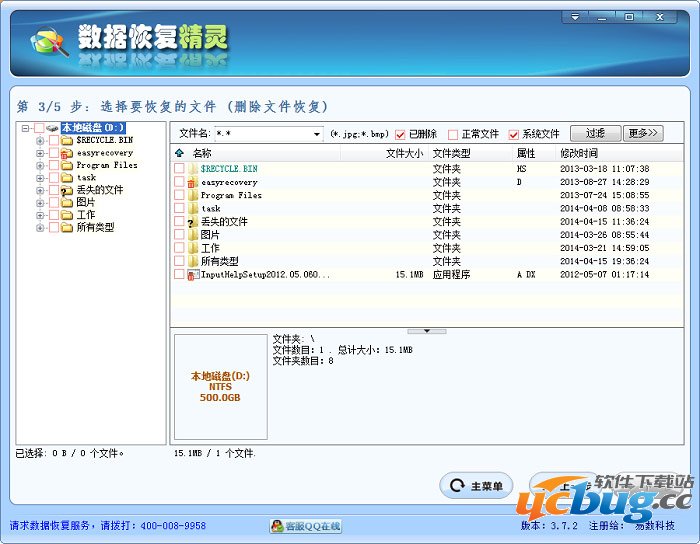The width and height of the screenshot is (700, 544).
Task: Expand the 丢失的文件 tree node
Action: (40, 191)
